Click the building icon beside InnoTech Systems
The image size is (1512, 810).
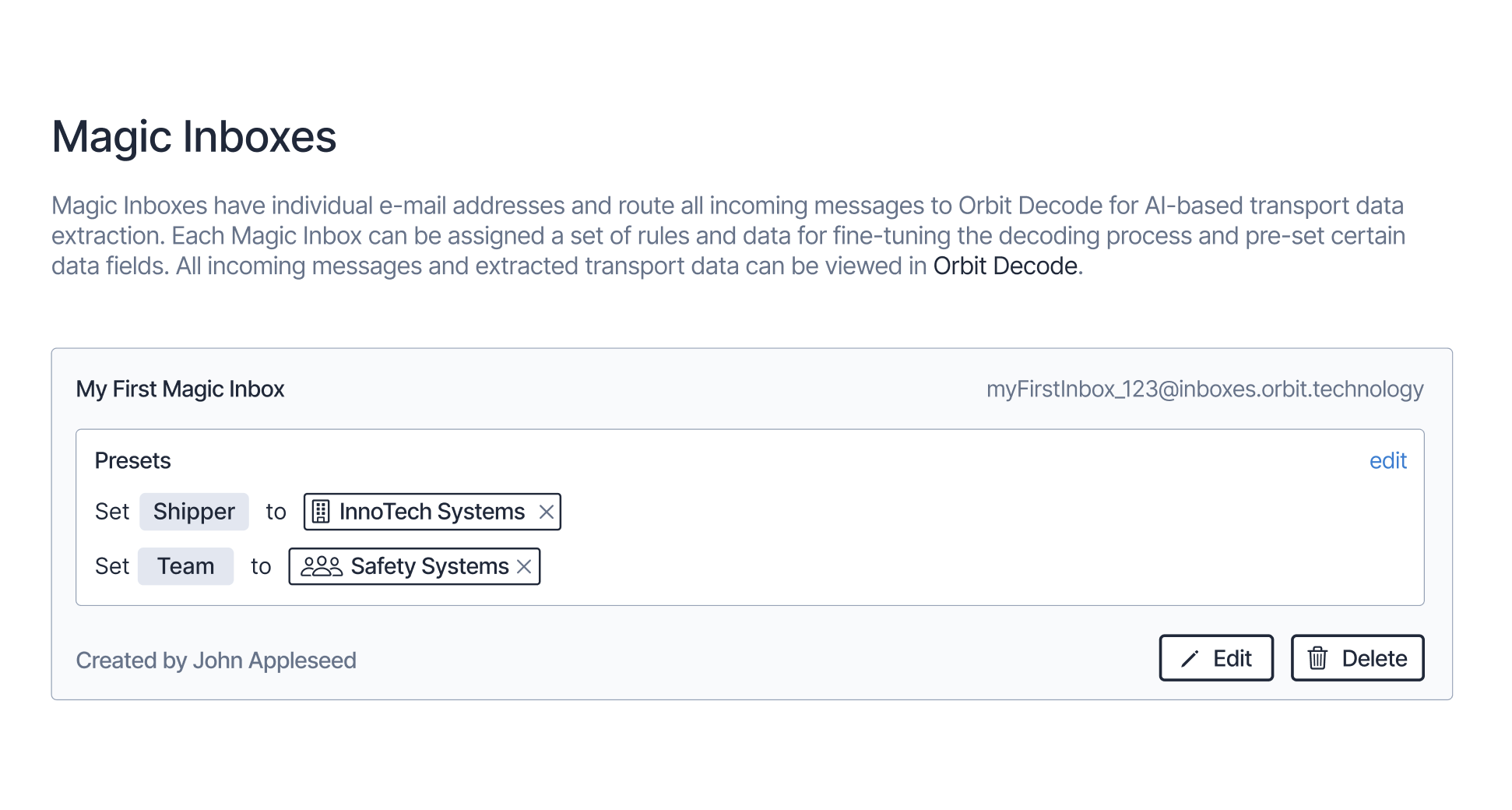coord(321,512)
